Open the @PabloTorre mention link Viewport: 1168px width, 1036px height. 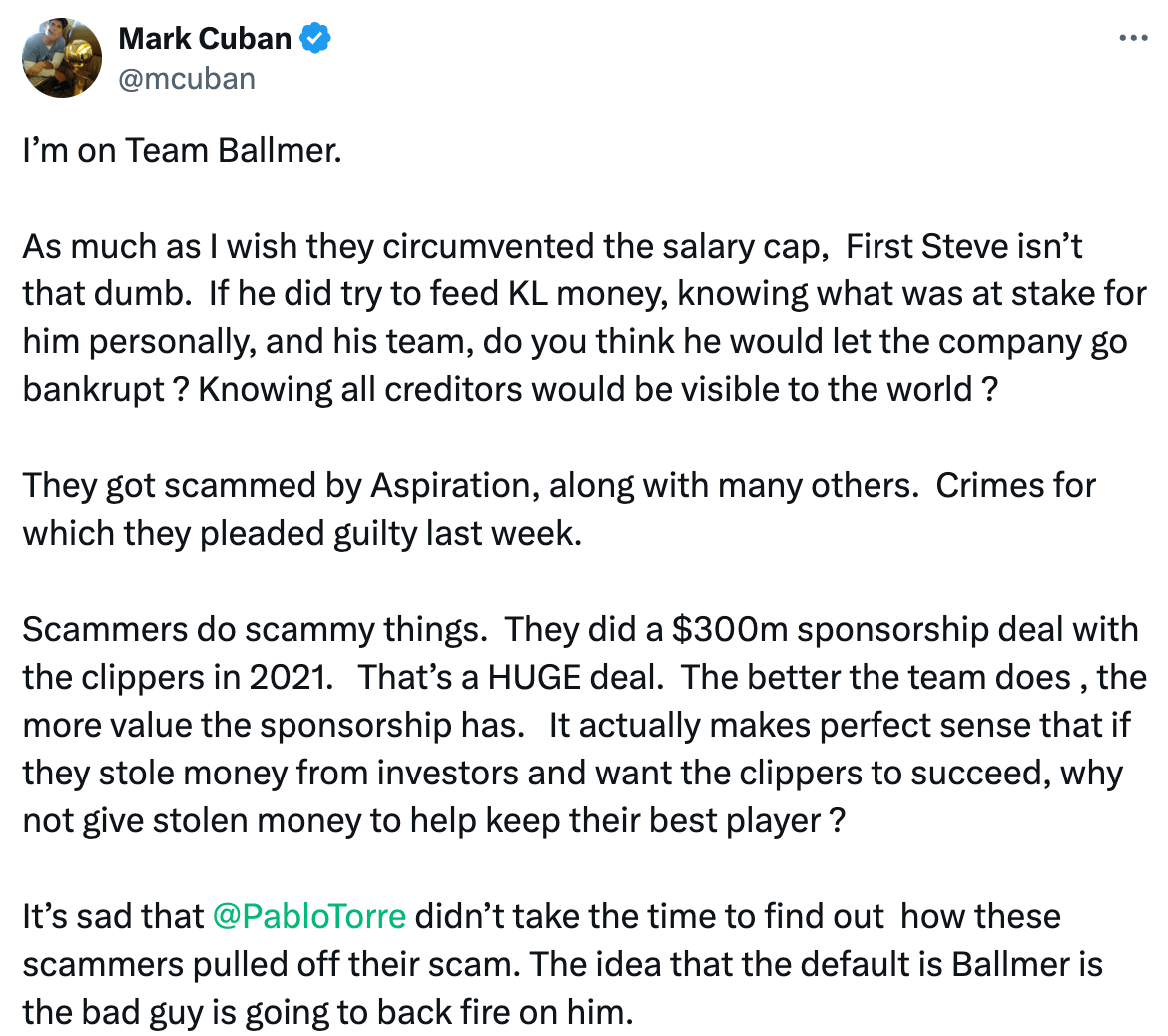309,917
